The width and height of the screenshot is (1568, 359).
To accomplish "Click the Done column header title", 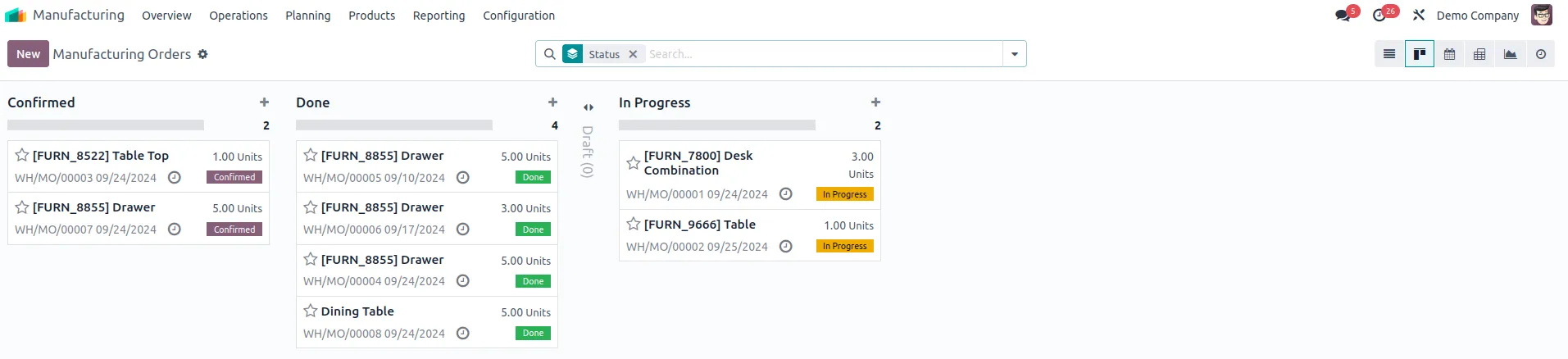I will click(x=313, y=102).
